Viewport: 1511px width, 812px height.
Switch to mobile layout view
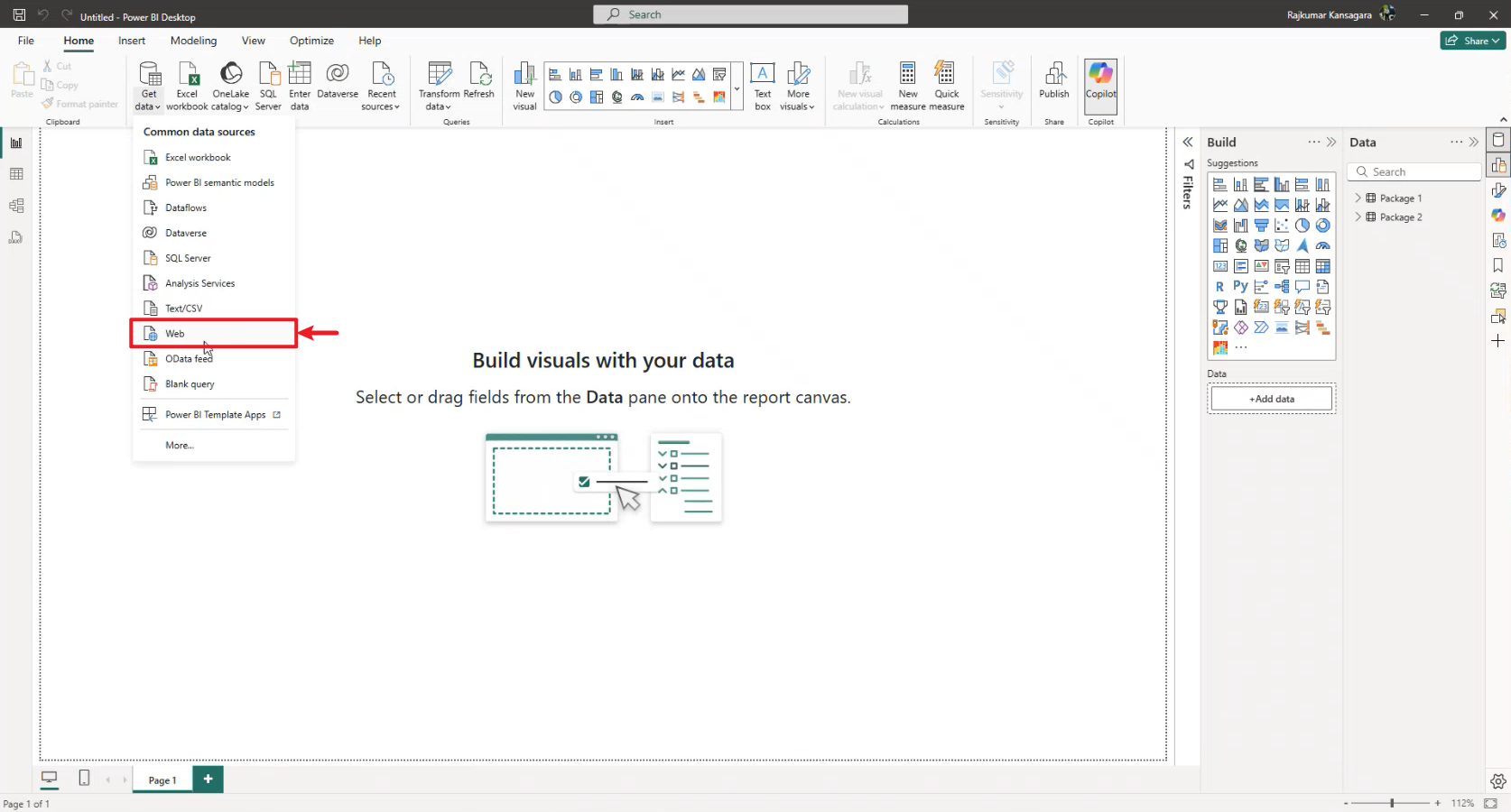pos(84,778)
